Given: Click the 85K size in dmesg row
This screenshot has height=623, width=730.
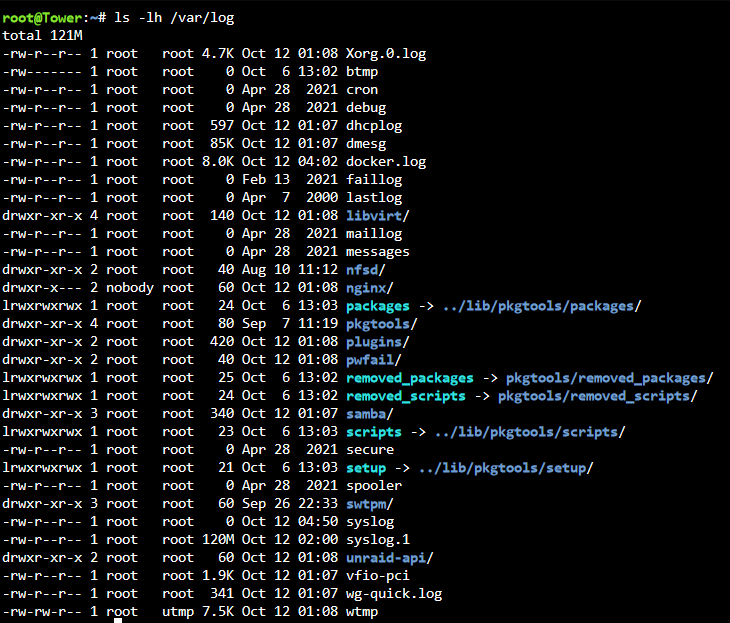Looking at the screenshot, I should click(x=222, y=144).
